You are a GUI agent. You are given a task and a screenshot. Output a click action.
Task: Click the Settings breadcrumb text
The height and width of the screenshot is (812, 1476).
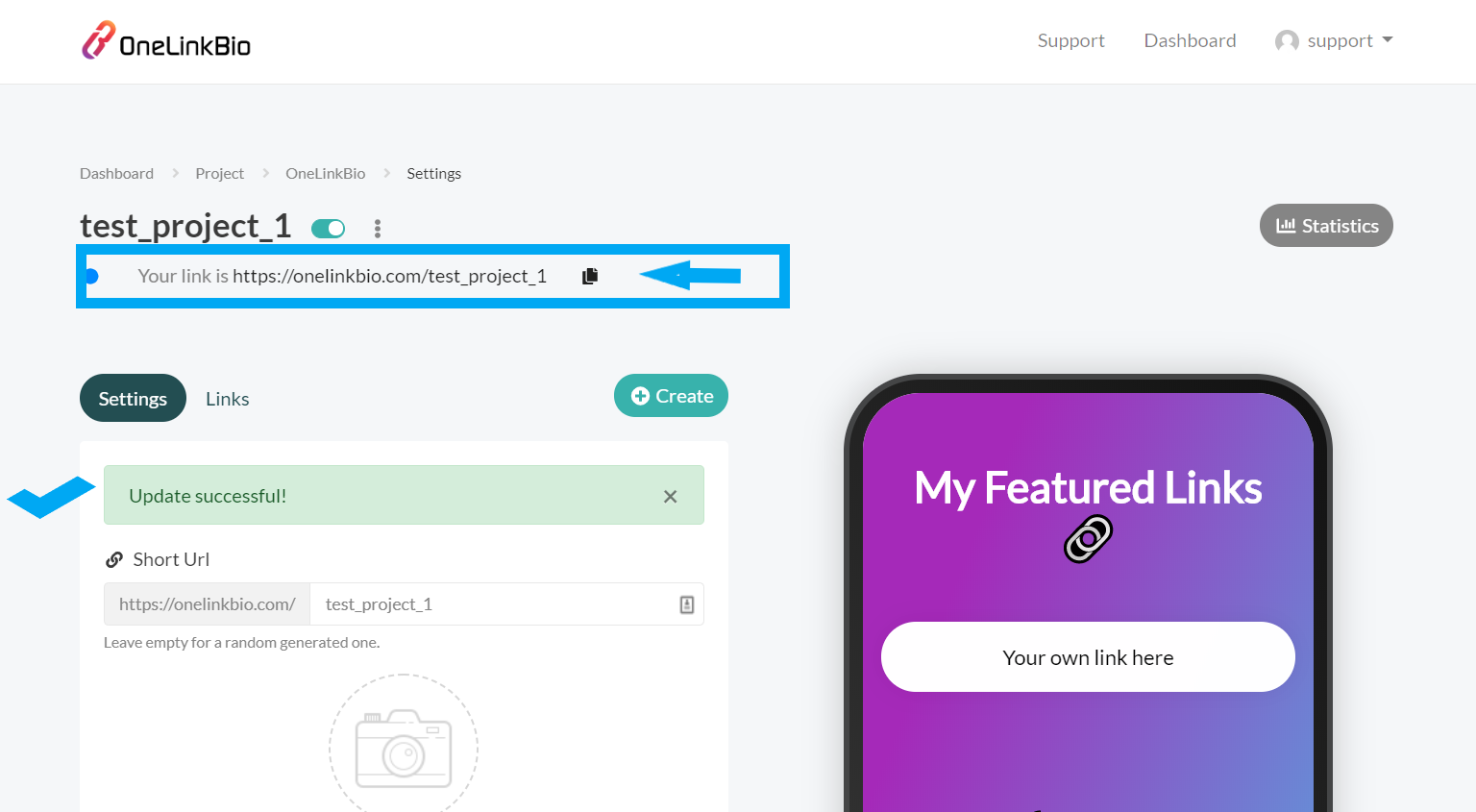tap(433, 174)
